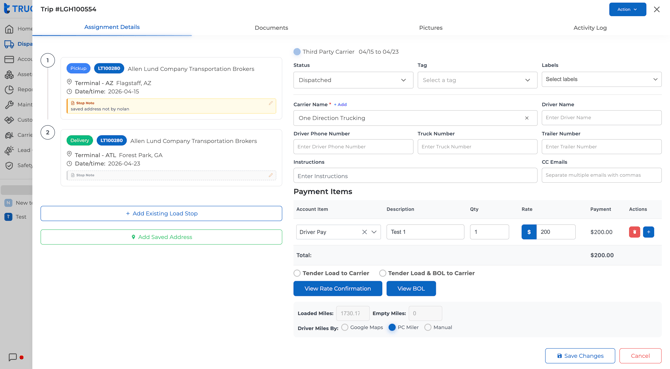670x369 pixels.
Task: Focus the CC Emails input field
Action: point(602,176)
